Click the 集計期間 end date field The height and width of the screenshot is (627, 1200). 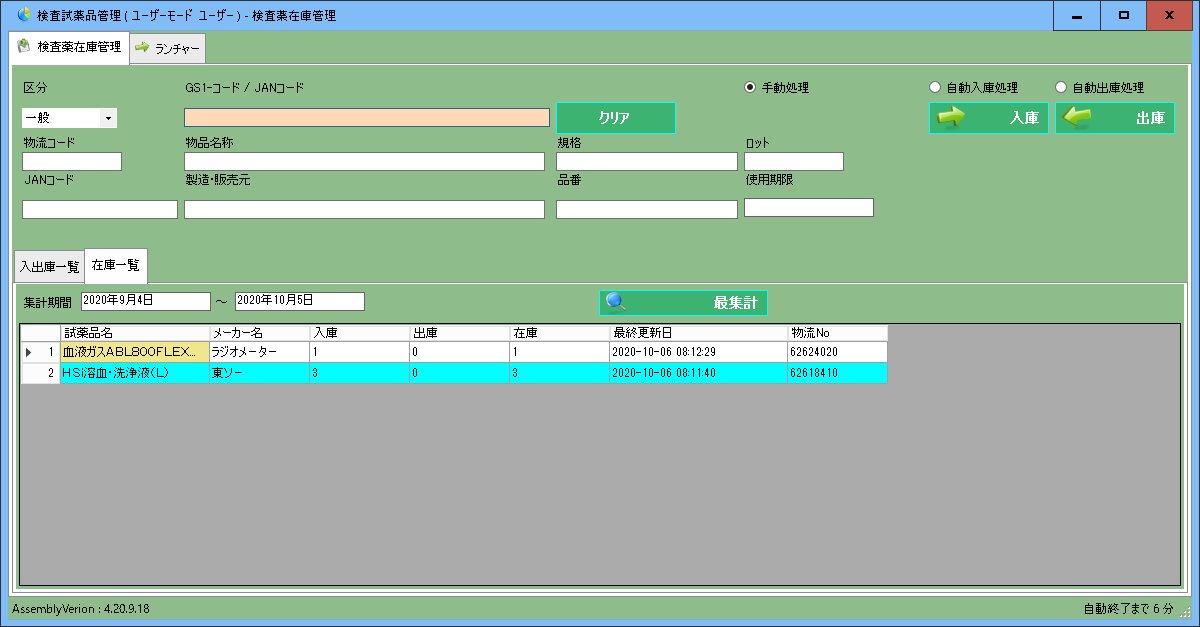(x=298, y=300)
